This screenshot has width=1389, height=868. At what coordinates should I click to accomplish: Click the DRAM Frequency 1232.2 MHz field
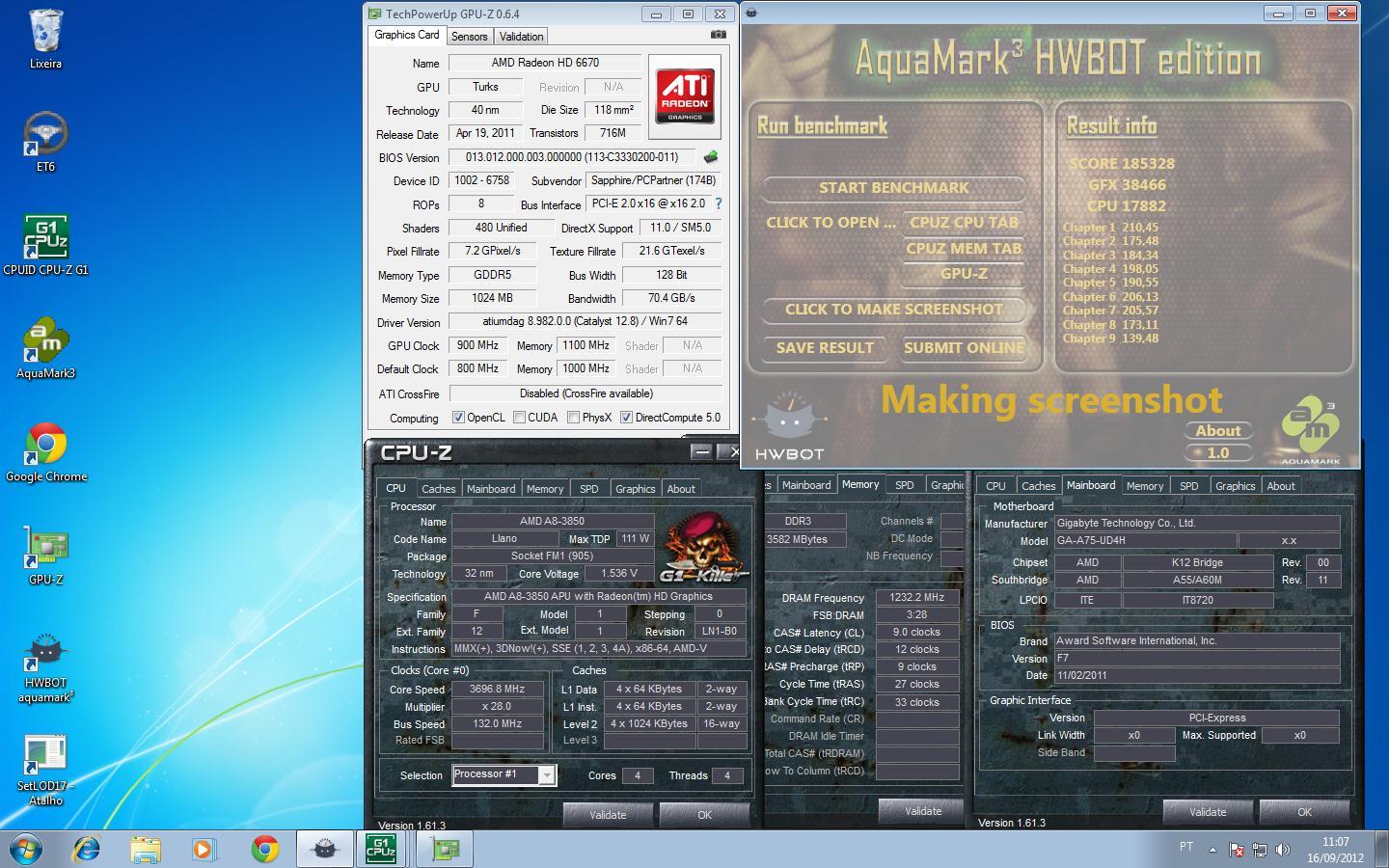[917, 598]
